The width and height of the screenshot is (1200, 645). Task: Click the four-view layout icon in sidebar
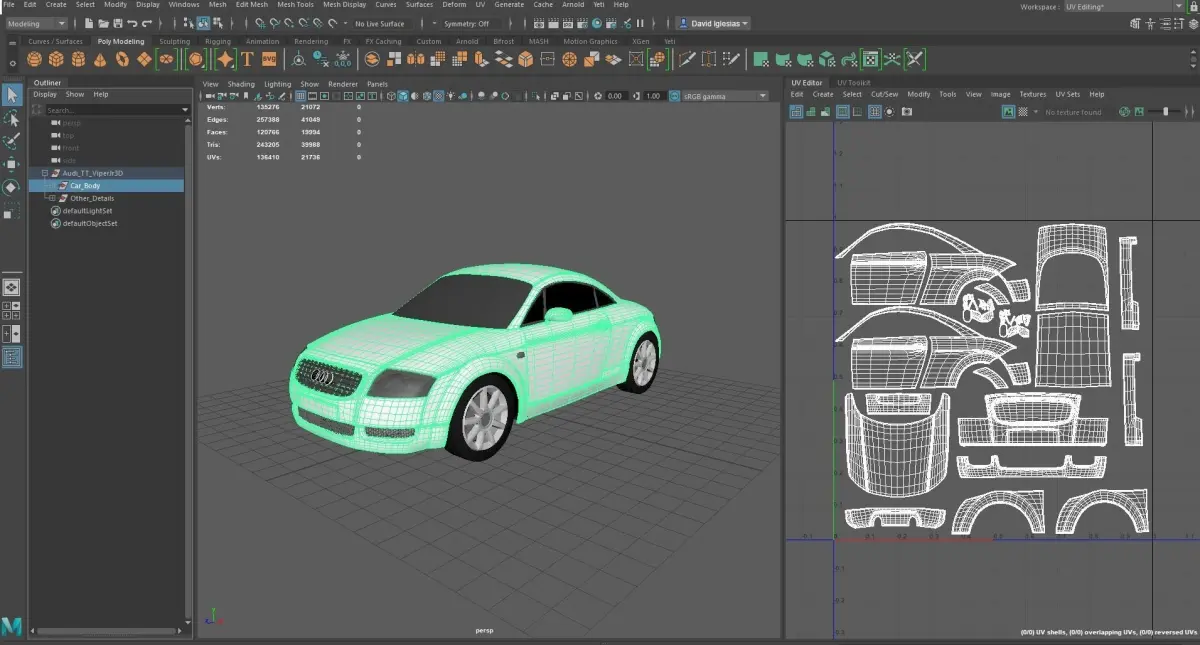pyautogui.click(x=11, y=311)
